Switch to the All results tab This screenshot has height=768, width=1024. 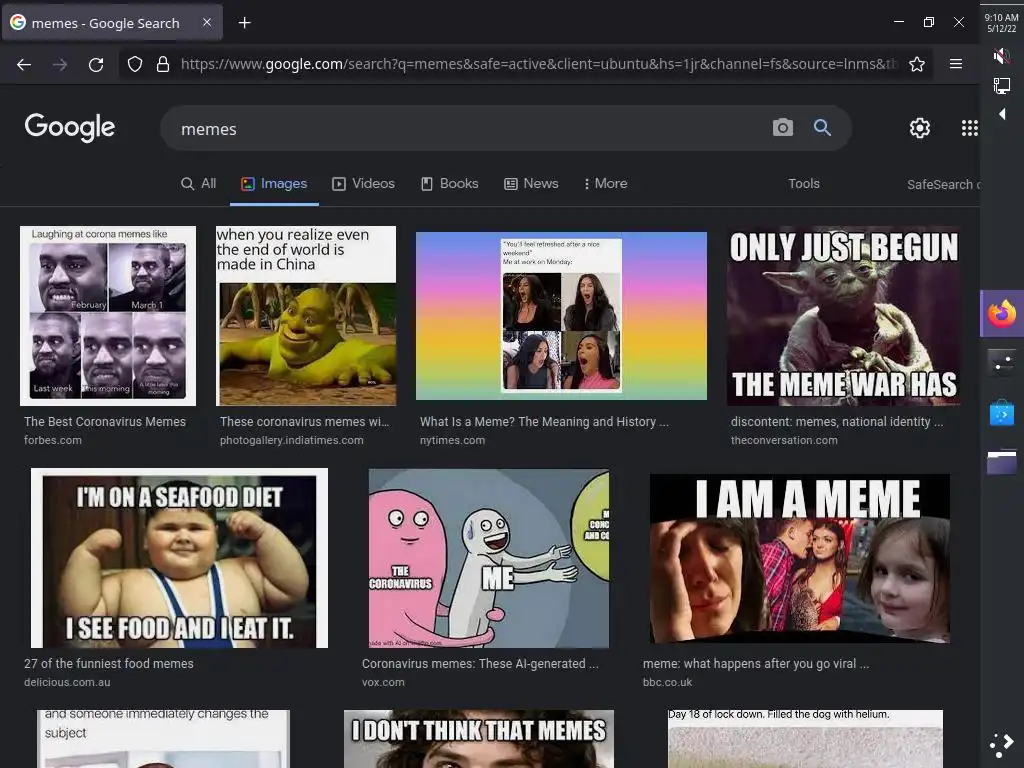[x=199, y=184]
